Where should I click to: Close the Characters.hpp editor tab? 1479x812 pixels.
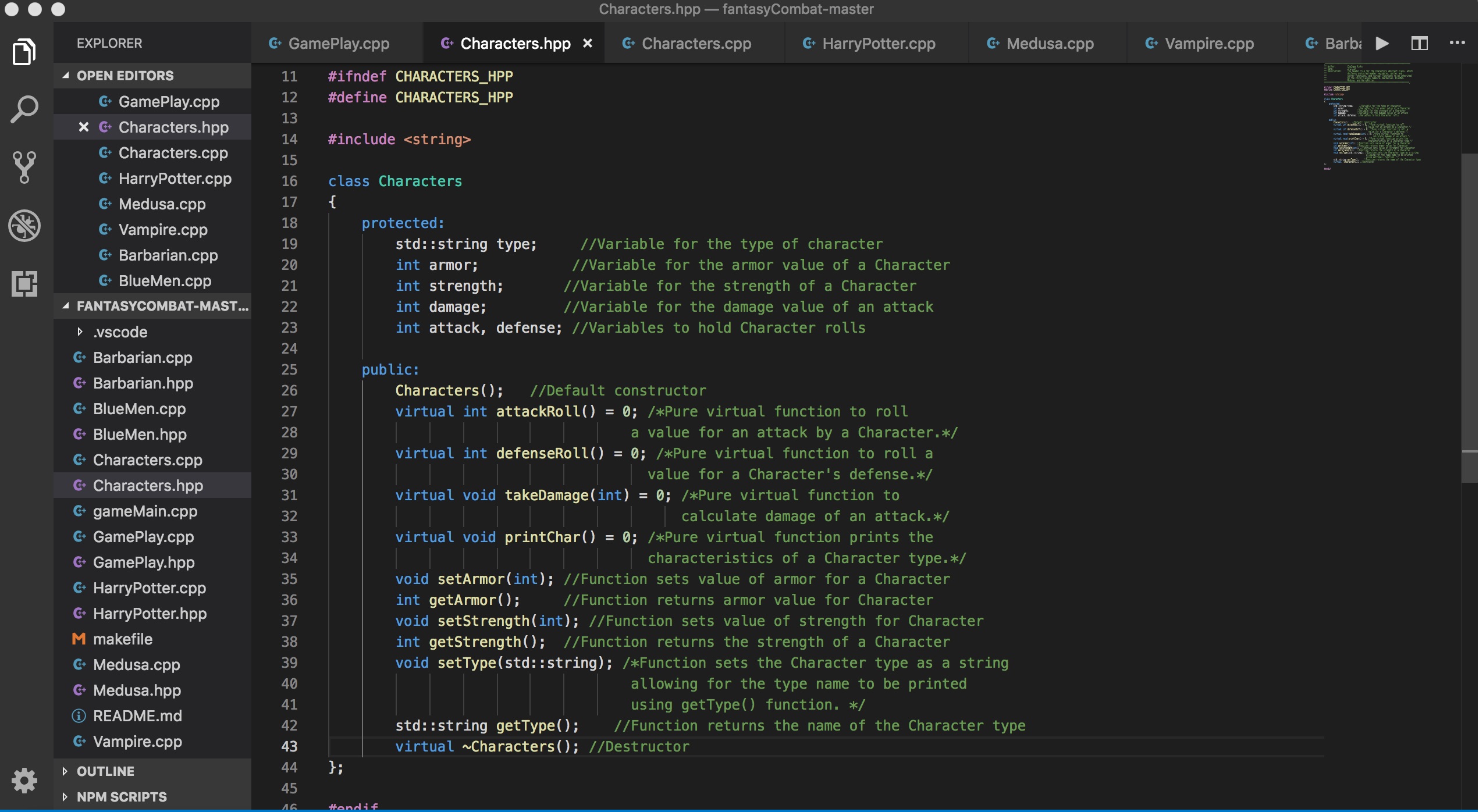point(588,44)
